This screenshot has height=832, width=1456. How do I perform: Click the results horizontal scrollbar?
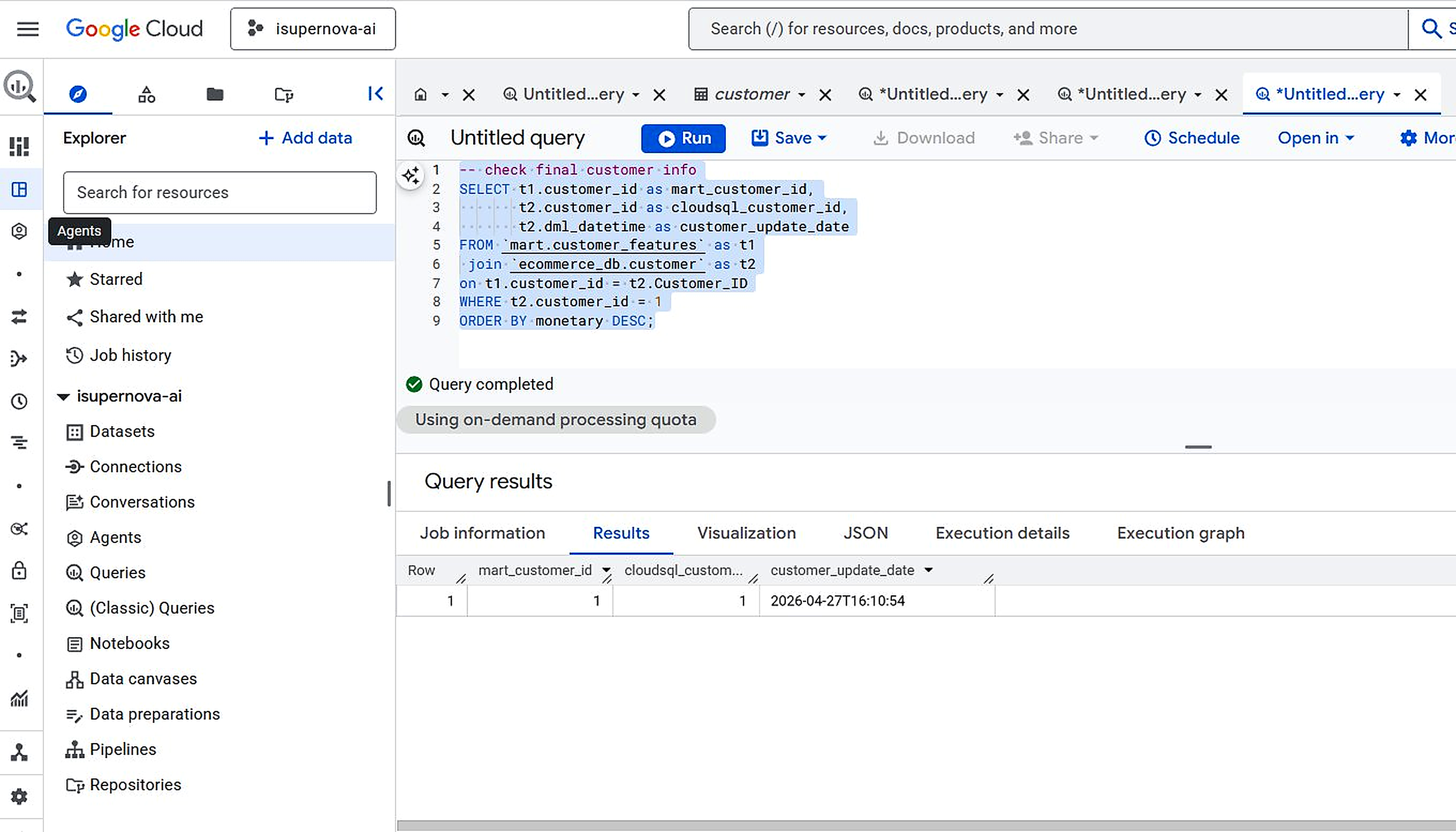927,826
